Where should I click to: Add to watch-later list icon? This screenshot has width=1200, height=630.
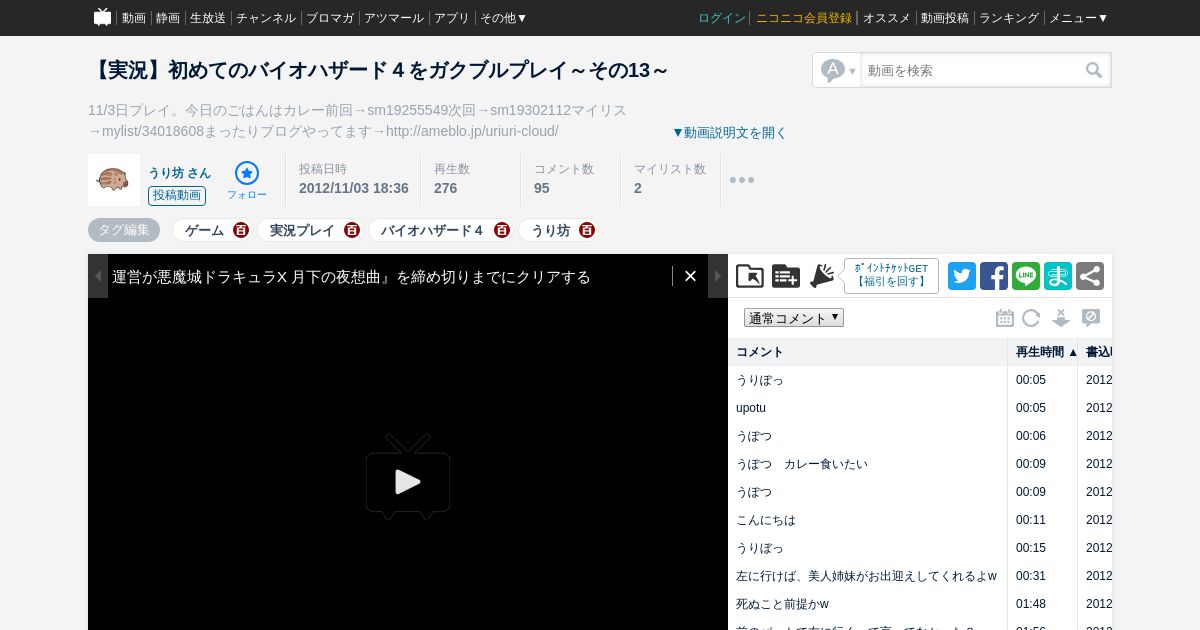[786, 276]
